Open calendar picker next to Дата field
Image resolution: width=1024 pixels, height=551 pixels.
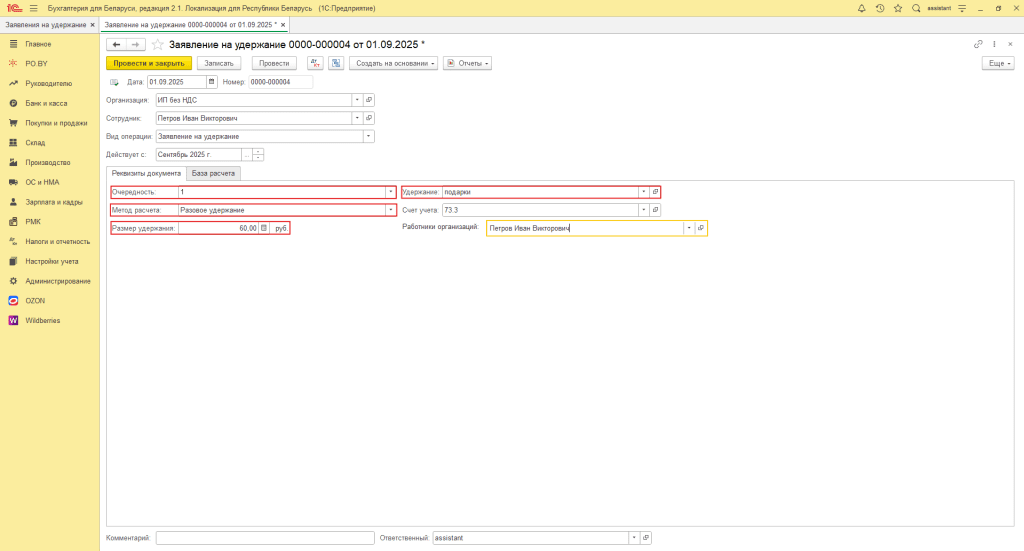[211, 82]
